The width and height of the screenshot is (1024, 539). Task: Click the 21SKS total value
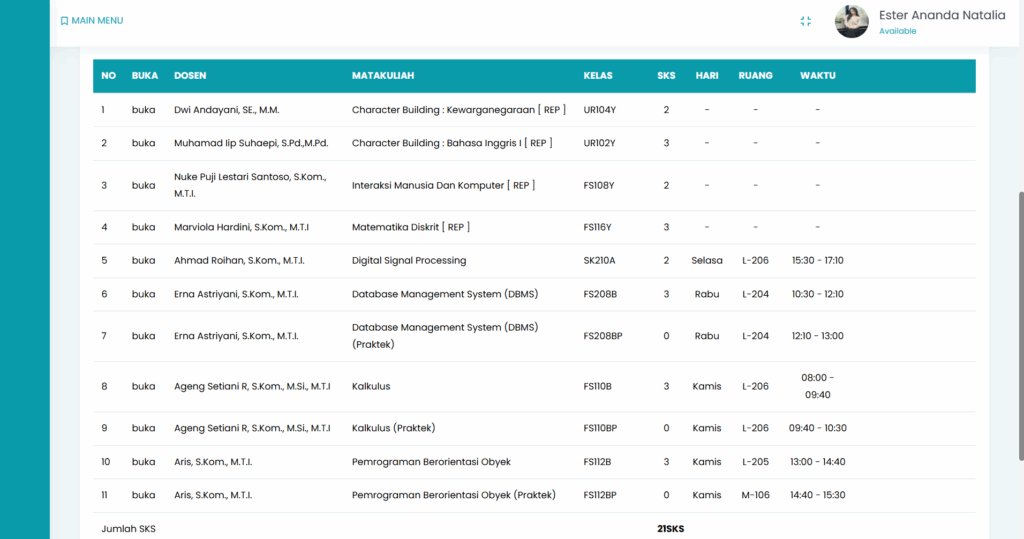[671, 529]
